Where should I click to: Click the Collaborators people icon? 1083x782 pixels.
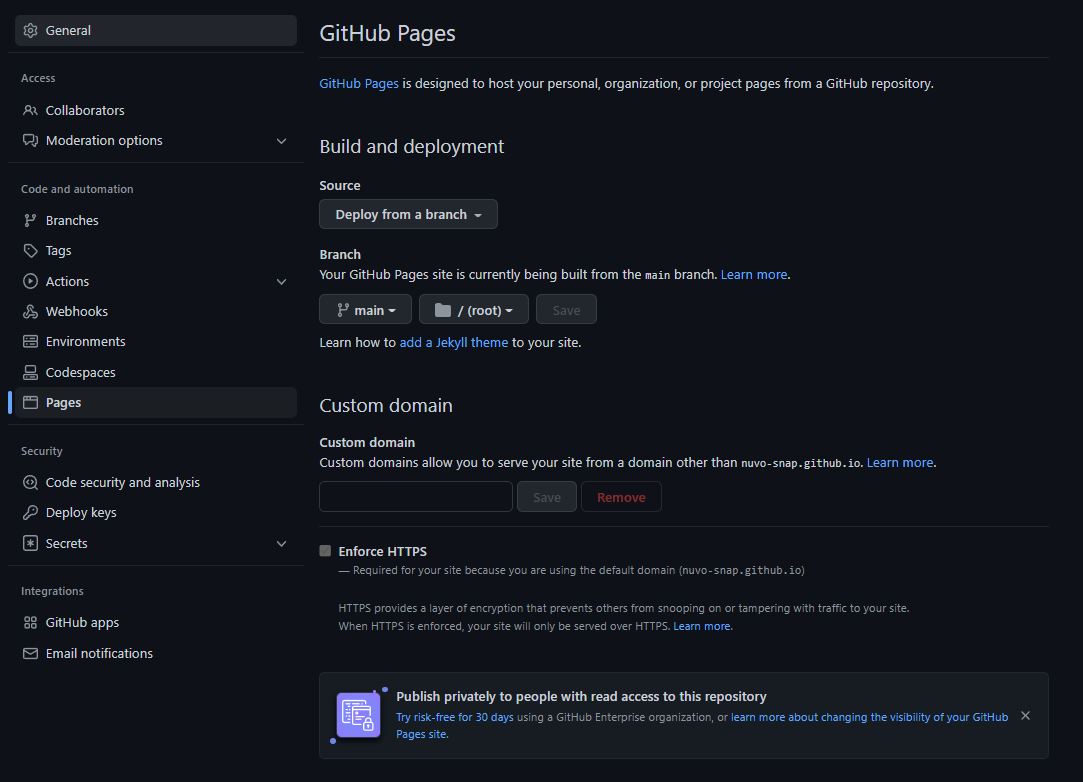pos(30,111)
